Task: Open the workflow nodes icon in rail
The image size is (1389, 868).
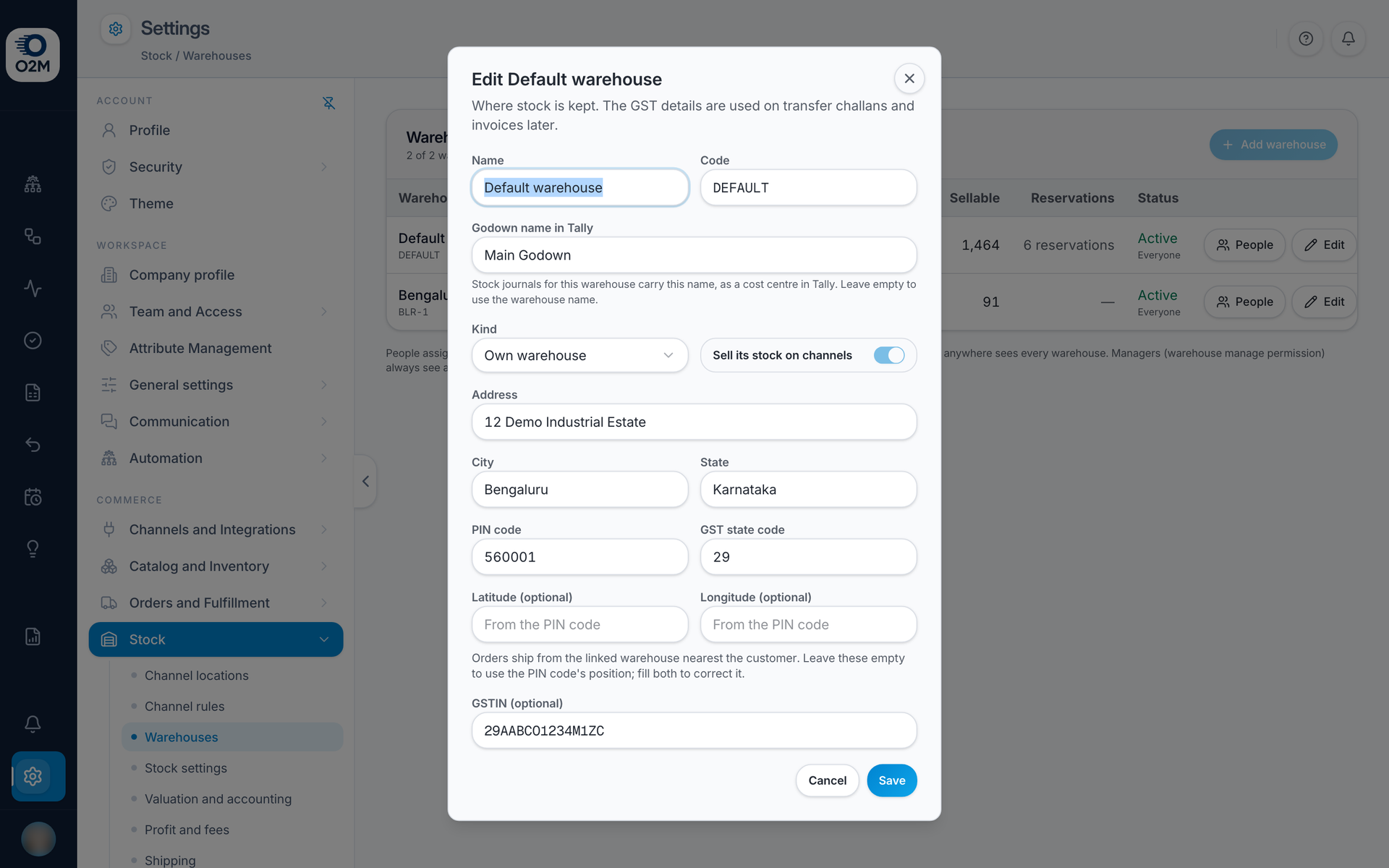Action: pos(33,237)
